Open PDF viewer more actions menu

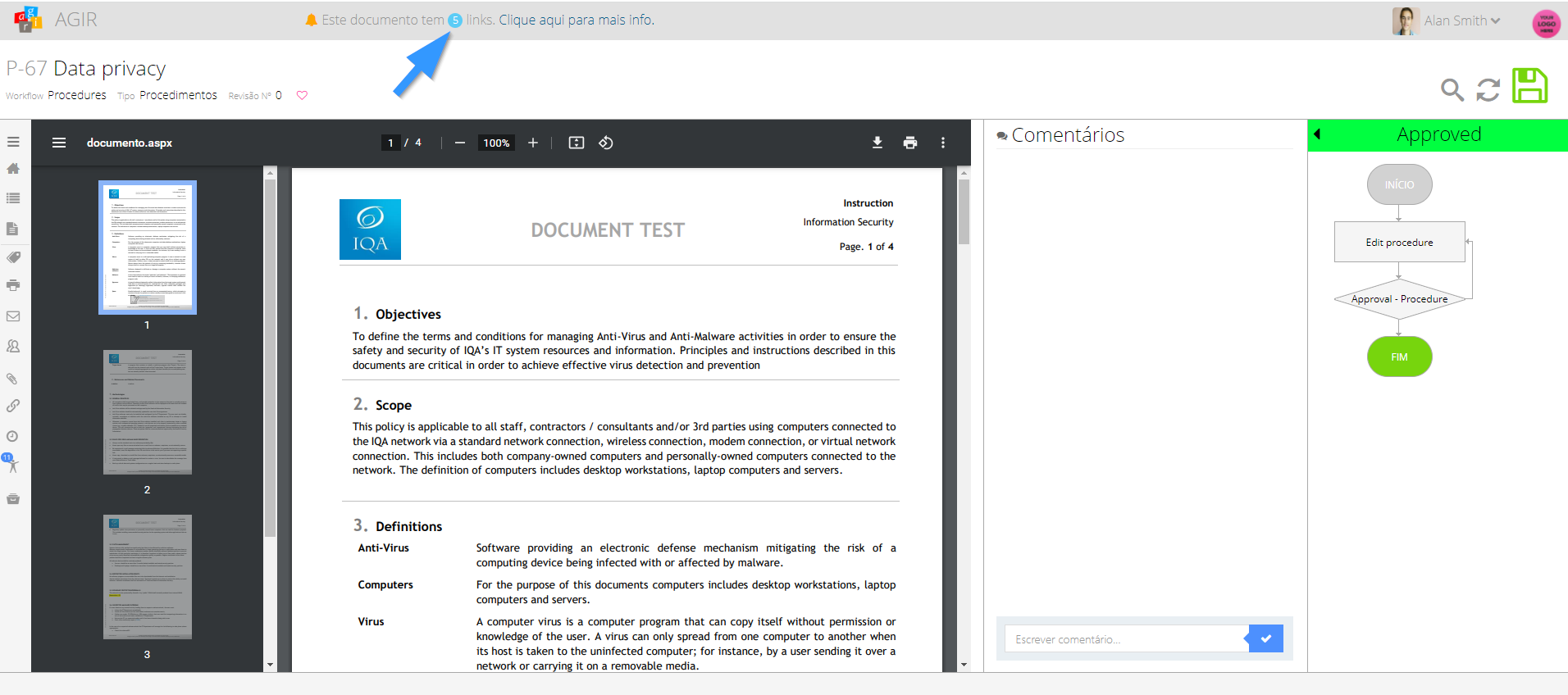click(x=943, y=143)
